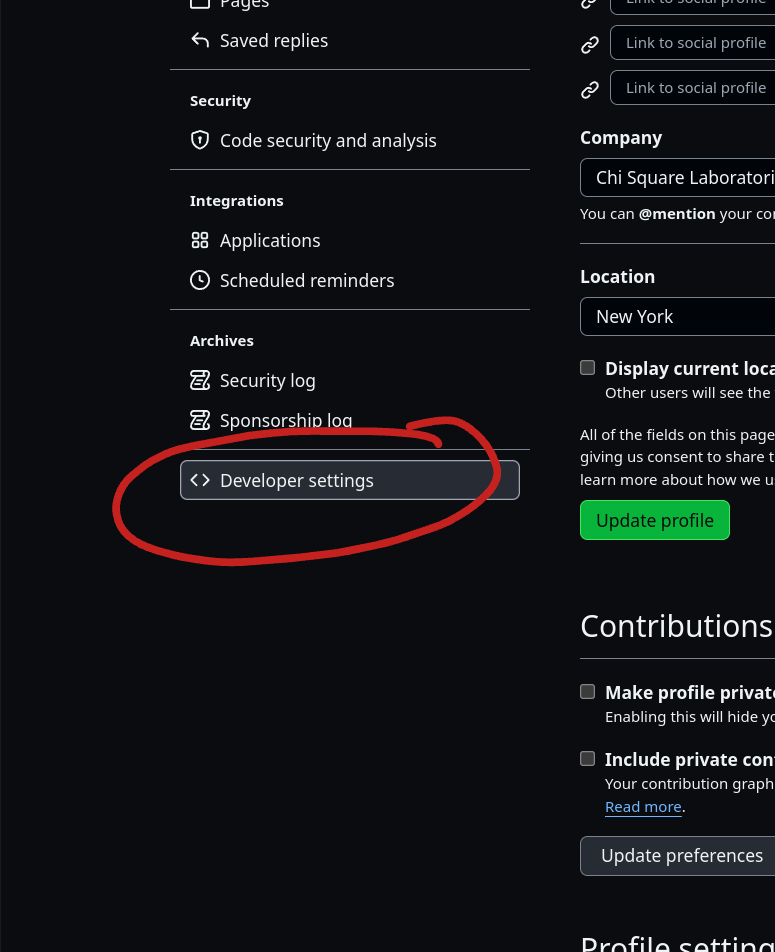Click the link icon beside the last social profile field
Screen dimensions: 775x952
click(590, 90)
